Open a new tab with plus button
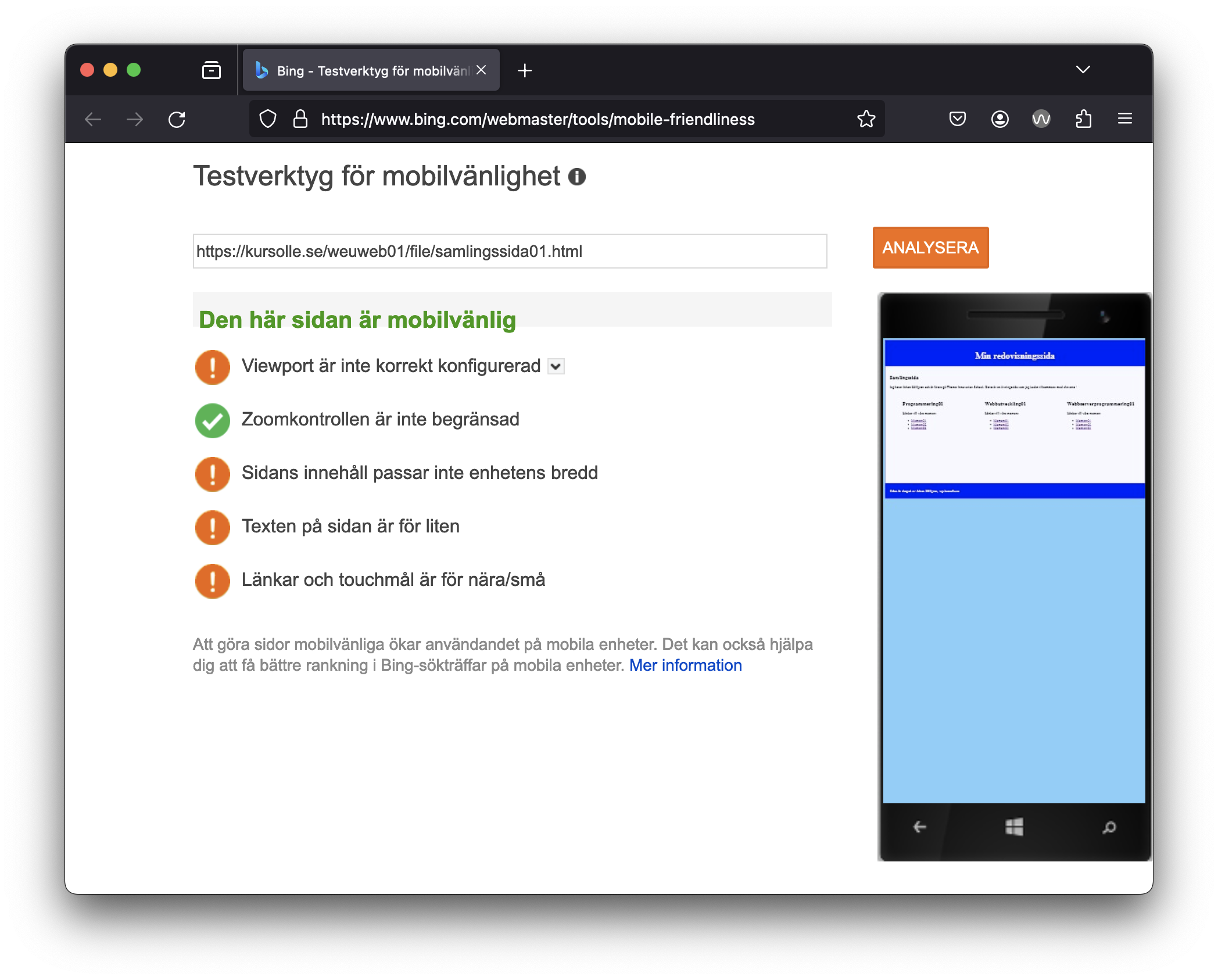The height and width of the screenshot is (980, 1218). (525, 70)
